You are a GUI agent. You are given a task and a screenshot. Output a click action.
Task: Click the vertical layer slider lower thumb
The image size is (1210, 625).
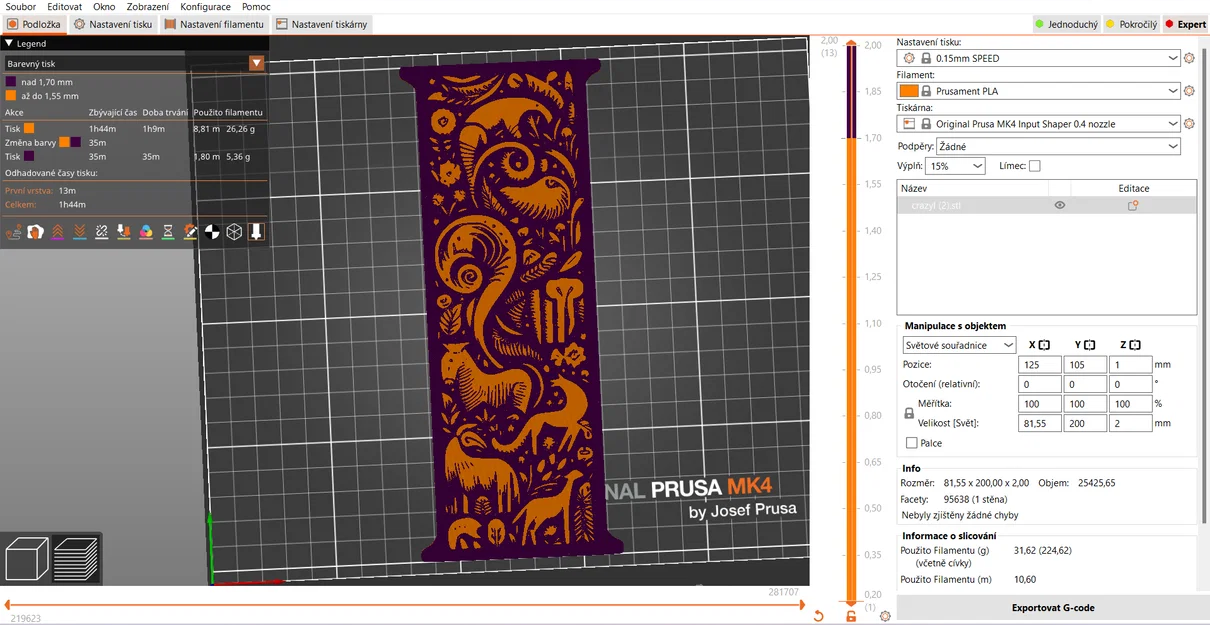pyautogui.click(x=851, y=602)
